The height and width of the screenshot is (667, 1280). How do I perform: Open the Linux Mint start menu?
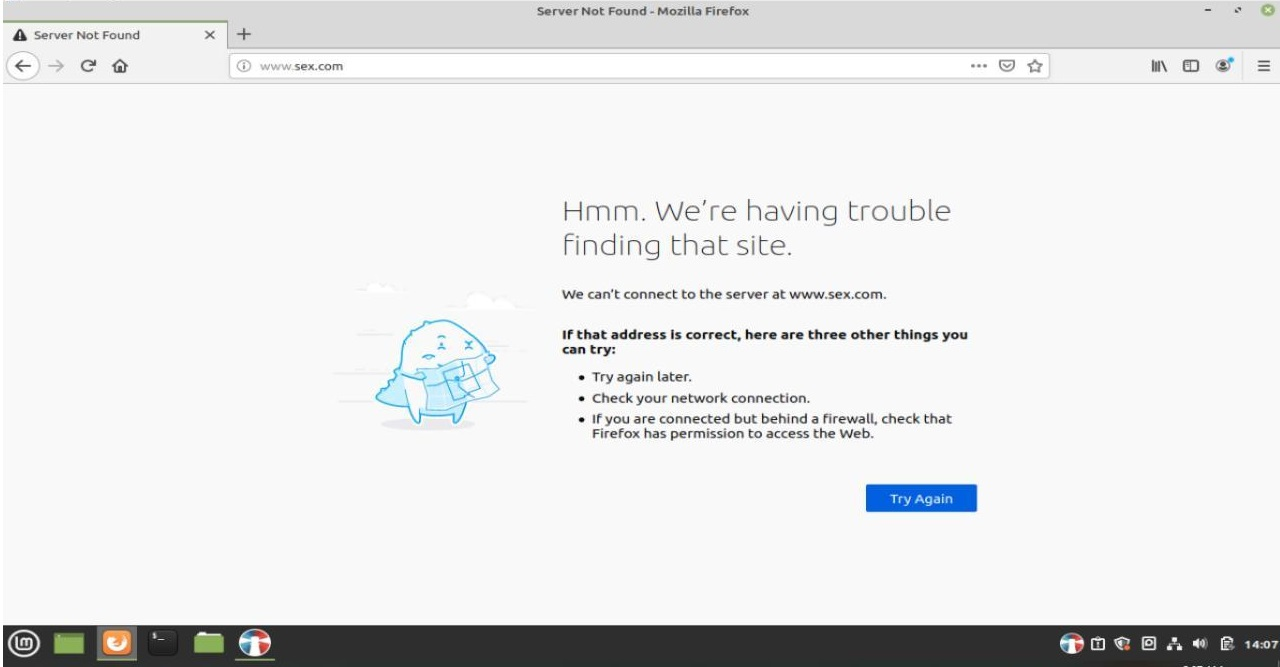pos(25,644)
